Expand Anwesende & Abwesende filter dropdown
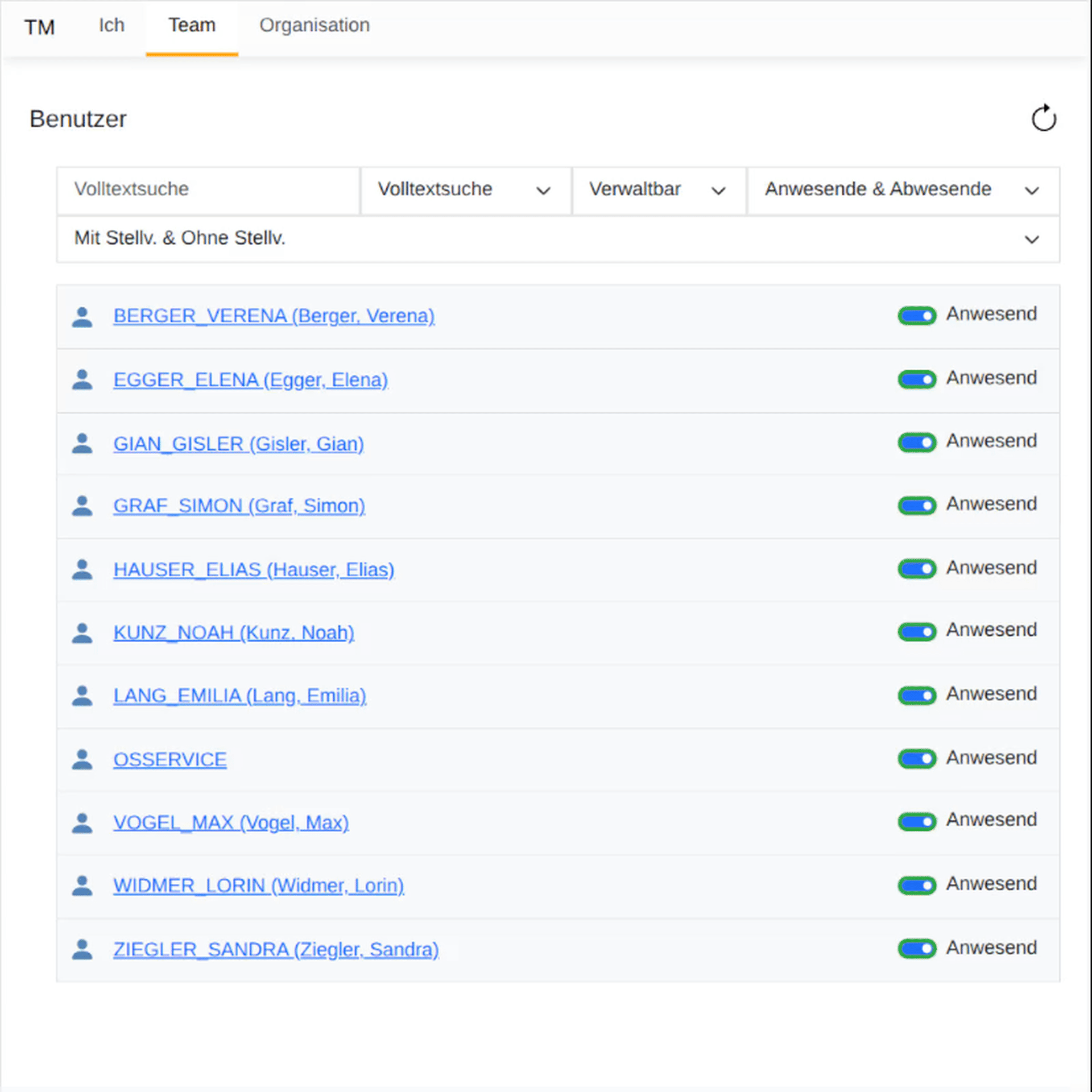 click(902, 190)
